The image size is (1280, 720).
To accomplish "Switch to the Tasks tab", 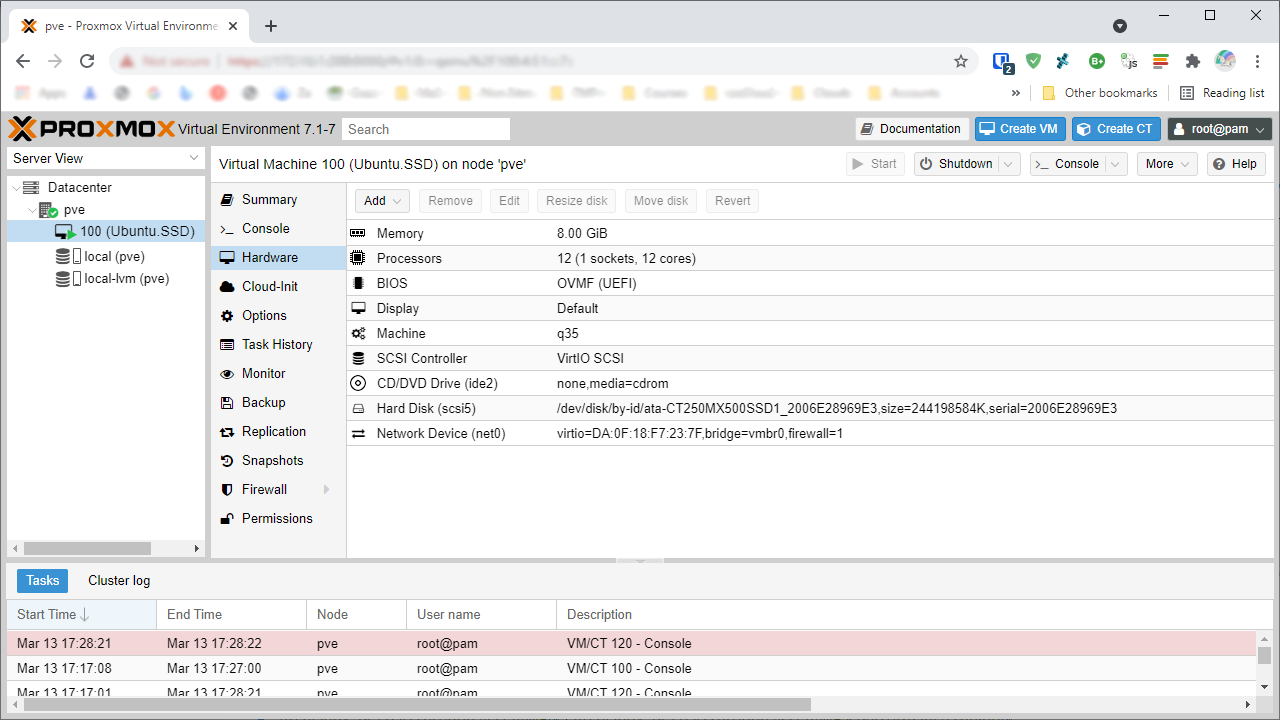I will point(43,580).
